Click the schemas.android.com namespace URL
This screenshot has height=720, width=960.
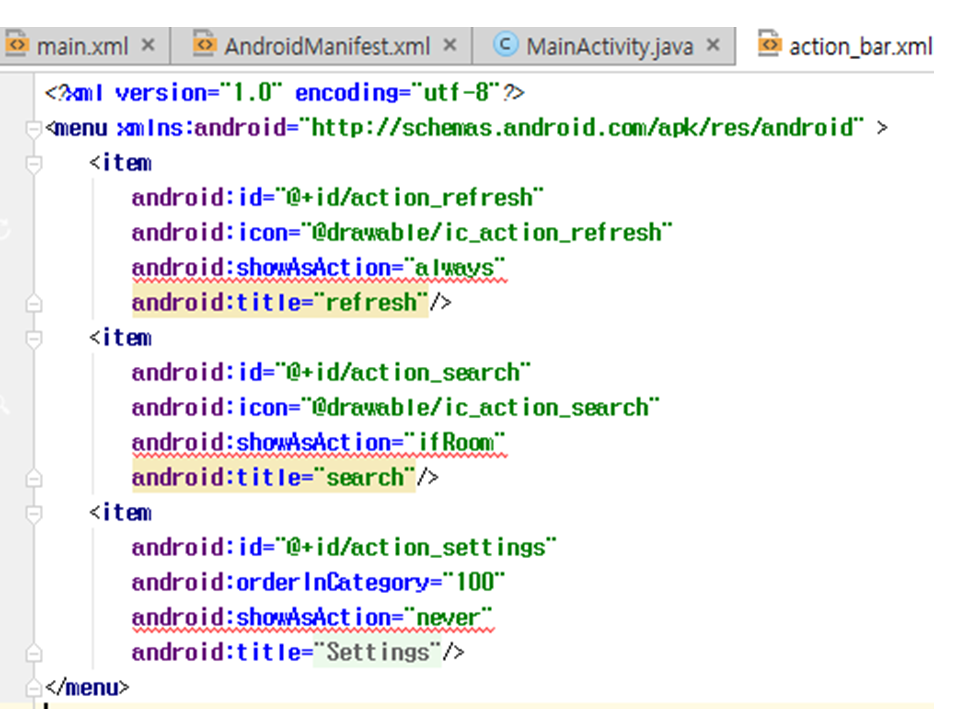[587, 128]
